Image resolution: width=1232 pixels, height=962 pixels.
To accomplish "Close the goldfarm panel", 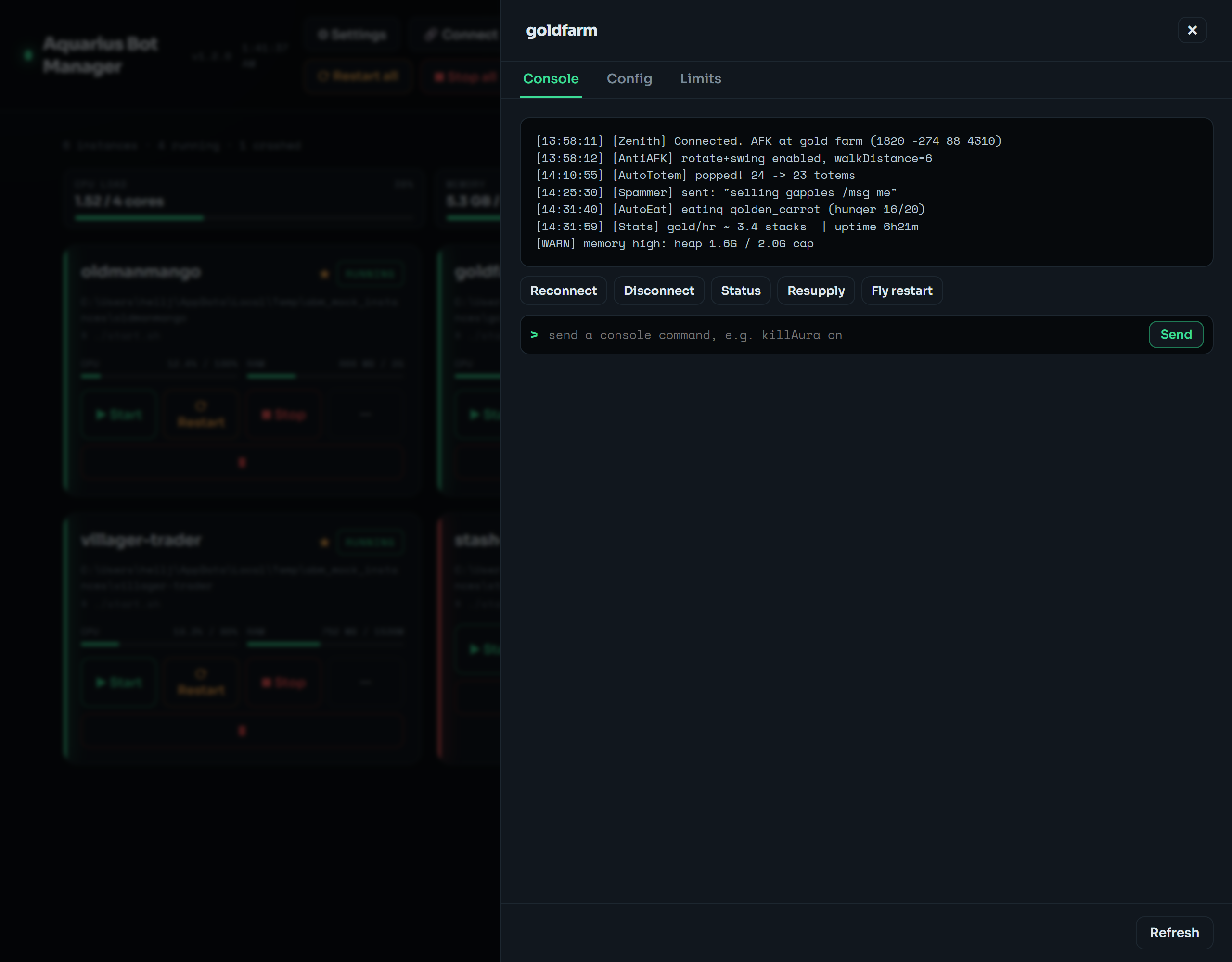I will 1192,30.
